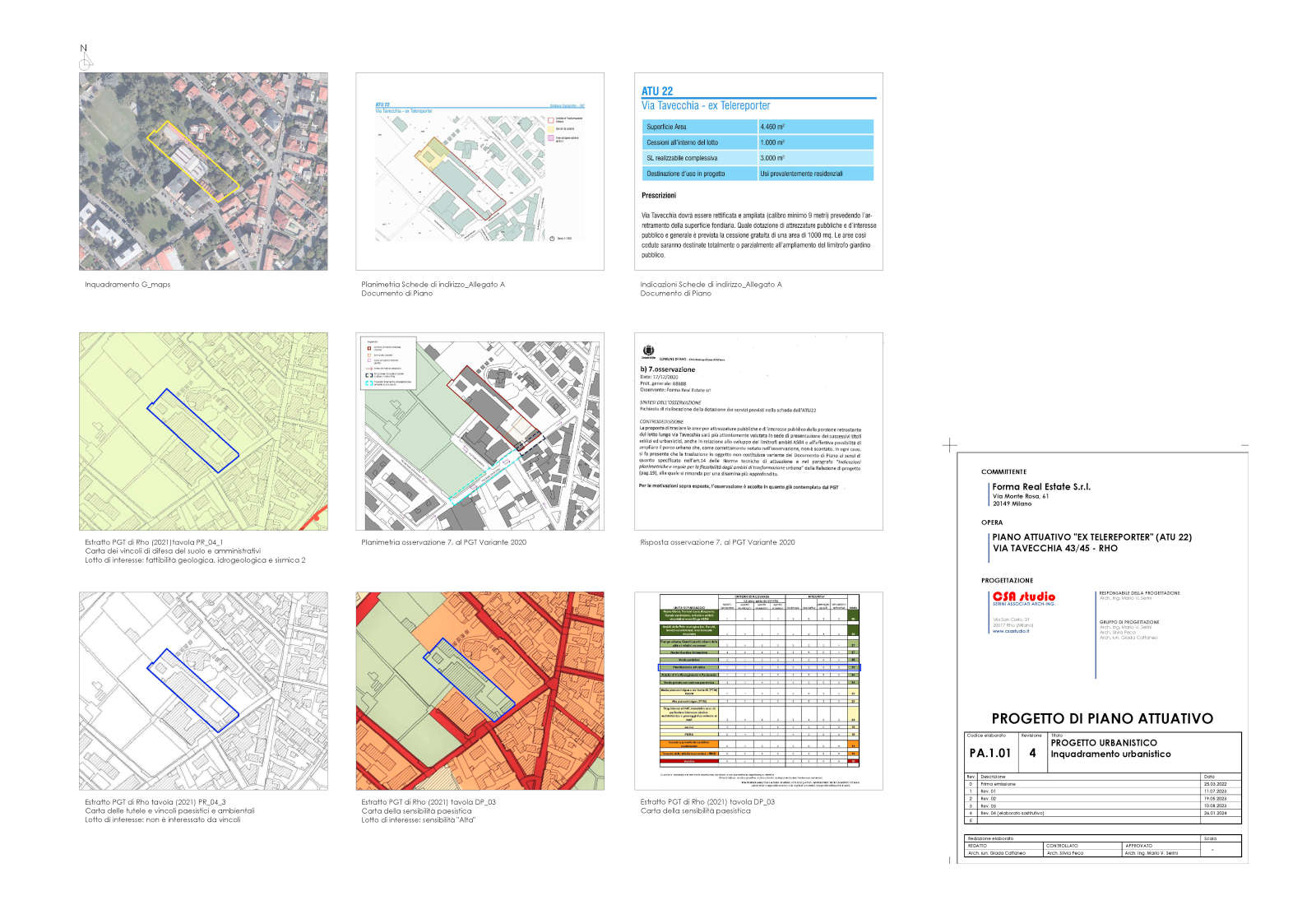The width and height of the screenshot is (1316, 905).
Task: Open the sensibilità paesistica table image
Action: tap(758, 691)
